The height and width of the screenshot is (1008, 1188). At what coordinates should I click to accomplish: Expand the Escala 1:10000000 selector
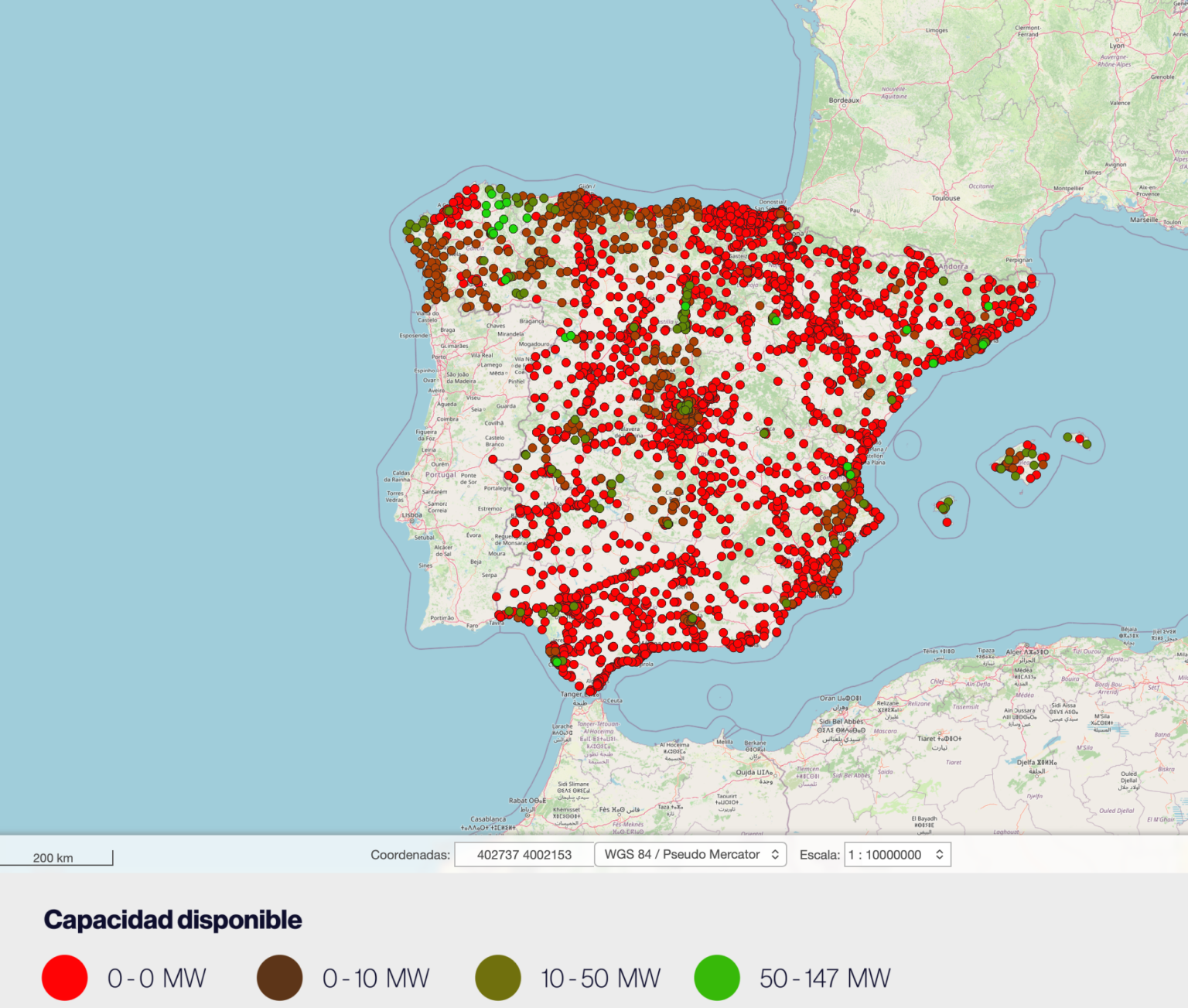(x=897, y=855)
